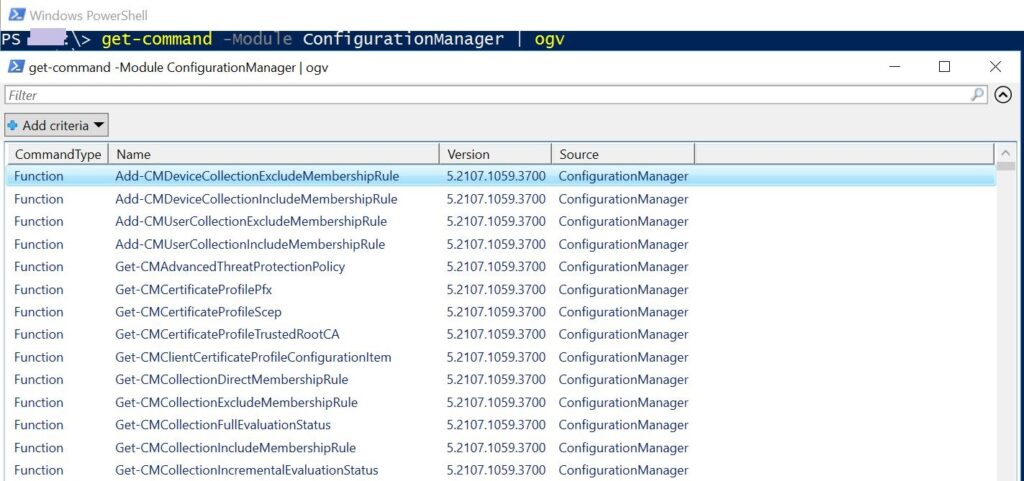The width and height of the screenshot is (1024, 481).
Task: Click Version cell of Get-CMCertificateProfilePfx row
Action: click(496, 289)
